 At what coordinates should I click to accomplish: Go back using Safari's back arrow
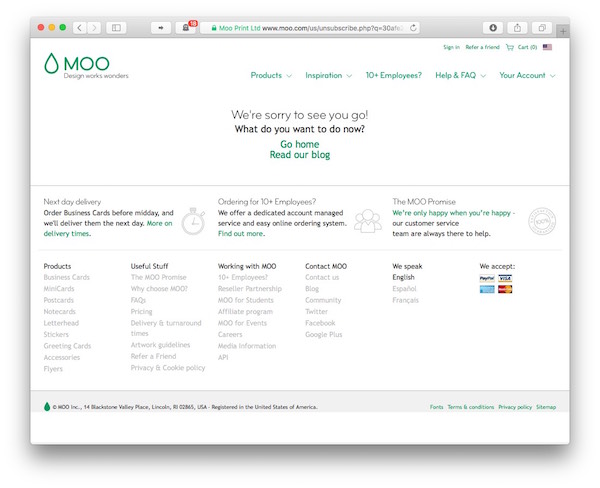tap(80, 28)
